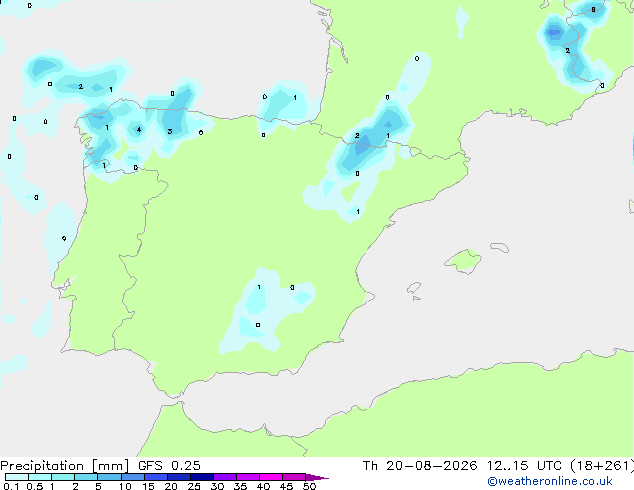The image size is (634, 490).
Task: Click the lightest 0.1 mm legend swatch
Action: [17, 477]
